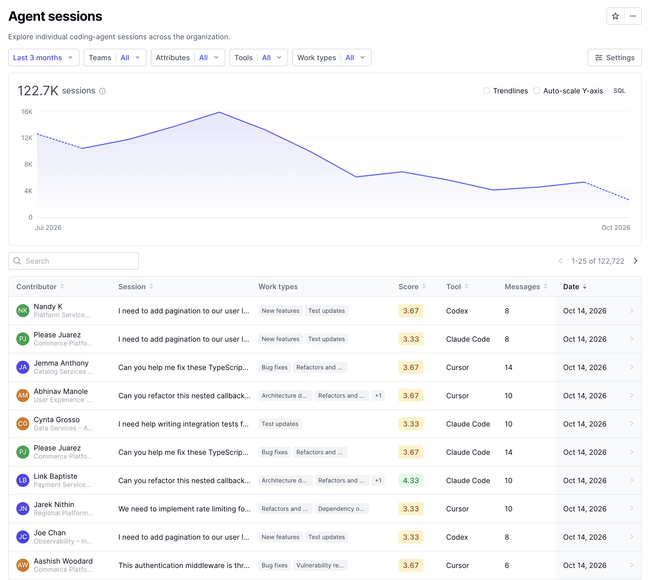Click Messages count 6 in Aashish row
Image resolution: width=650 pixels, height=580 pixels.
point(507,565)
